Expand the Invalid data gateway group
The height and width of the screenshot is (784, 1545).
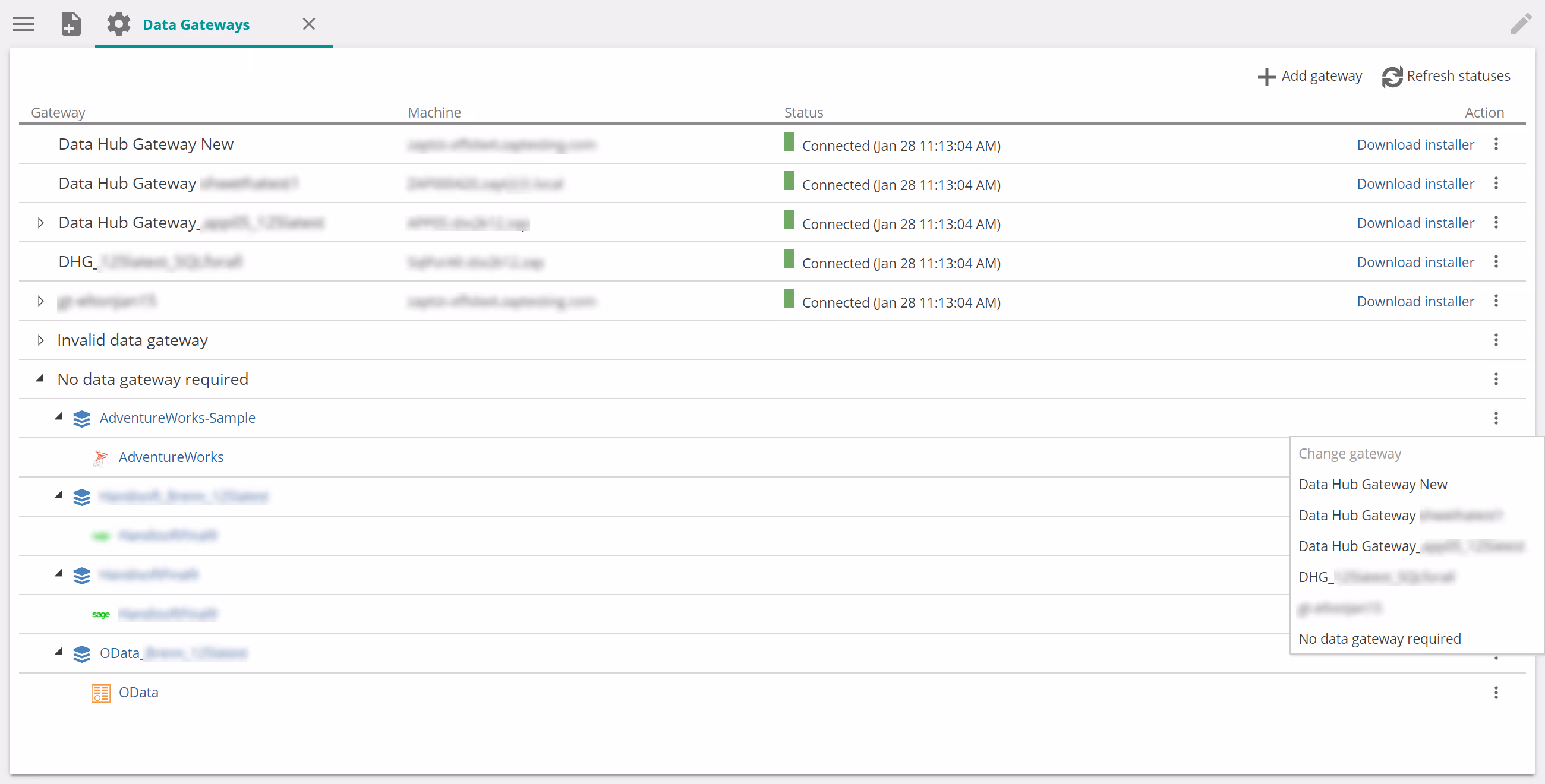click(40, 340)
